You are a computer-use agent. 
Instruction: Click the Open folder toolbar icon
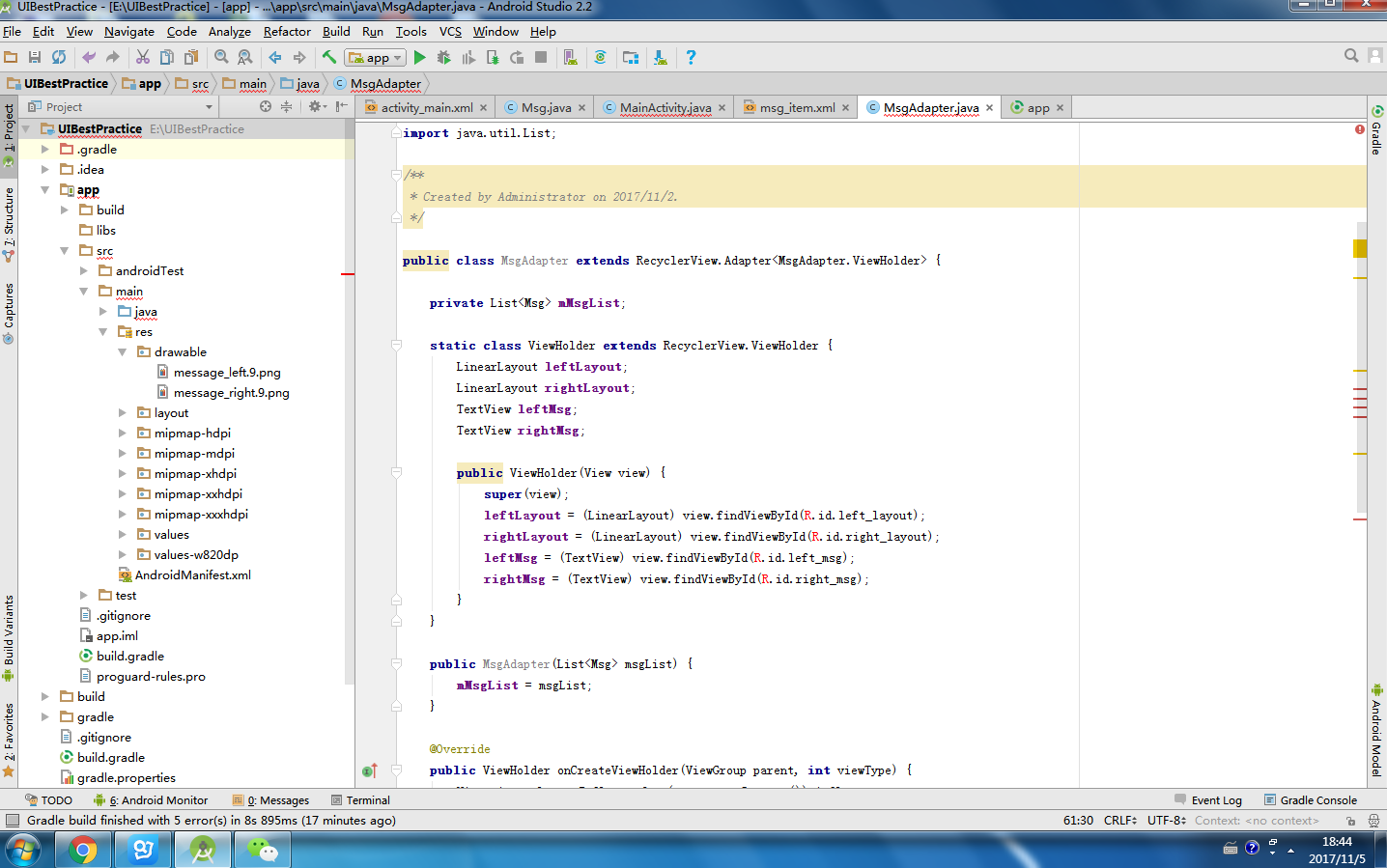coord(12,57)
